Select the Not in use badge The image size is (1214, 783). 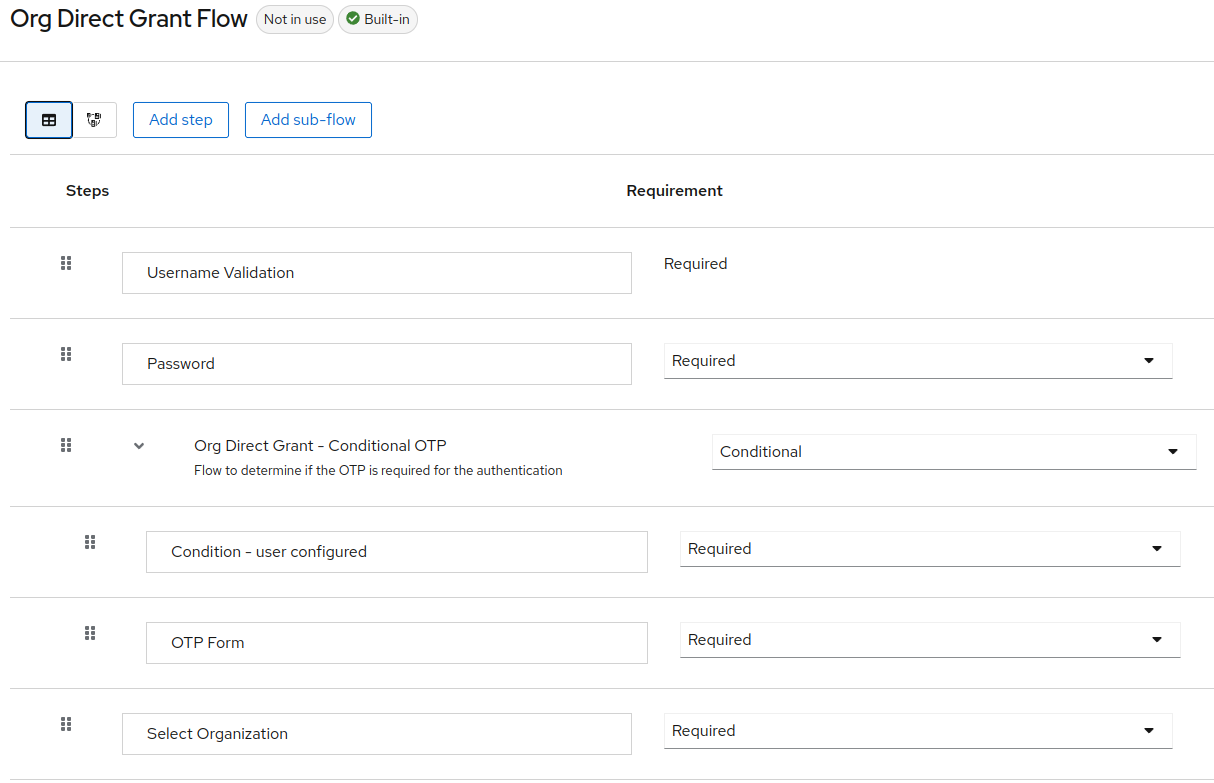tap(294, 19)
